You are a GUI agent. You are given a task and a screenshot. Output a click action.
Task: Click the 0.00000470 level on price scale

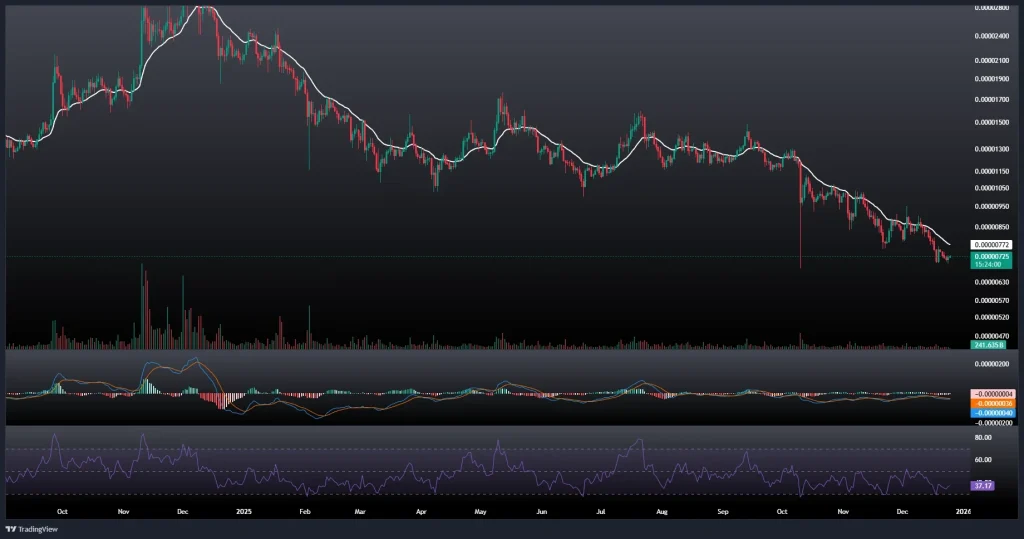(993, 335)
